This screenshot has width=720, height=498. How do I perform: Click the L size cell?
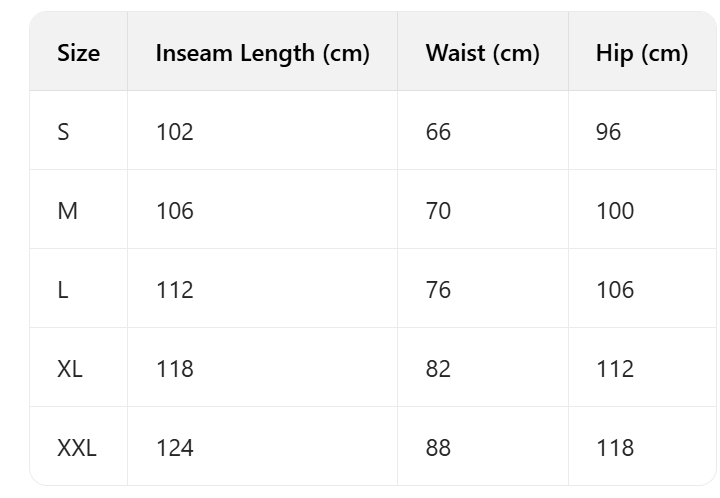coord(63,290)
